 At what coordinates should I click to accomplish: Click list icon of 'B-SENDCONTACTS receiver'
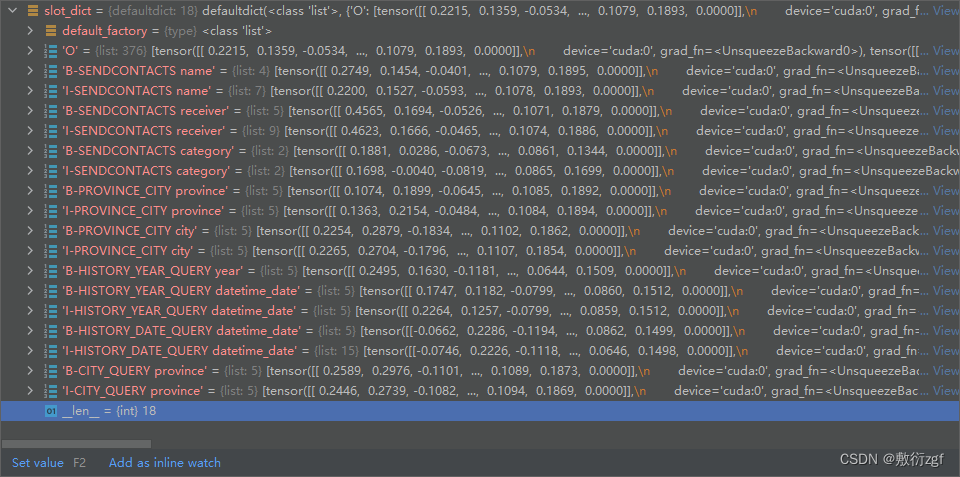click(x=51, y=111)
